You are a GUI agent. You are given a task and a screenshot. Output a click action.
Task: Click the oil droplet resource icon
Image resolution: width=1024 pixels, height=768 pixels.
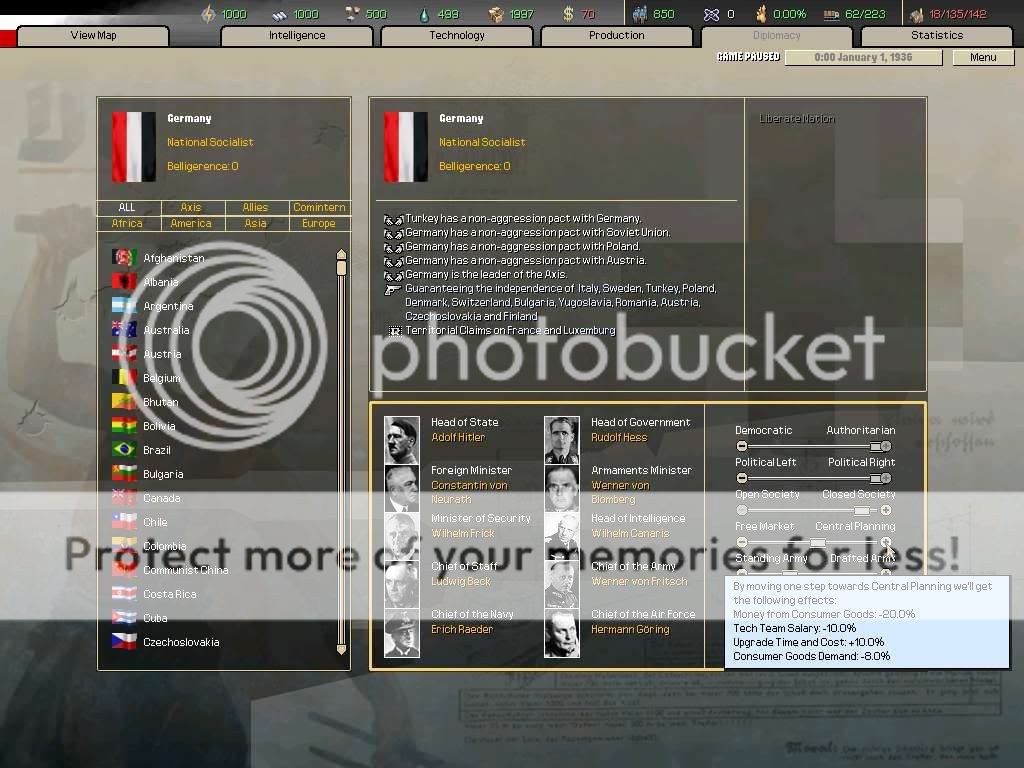pos(424,14)
